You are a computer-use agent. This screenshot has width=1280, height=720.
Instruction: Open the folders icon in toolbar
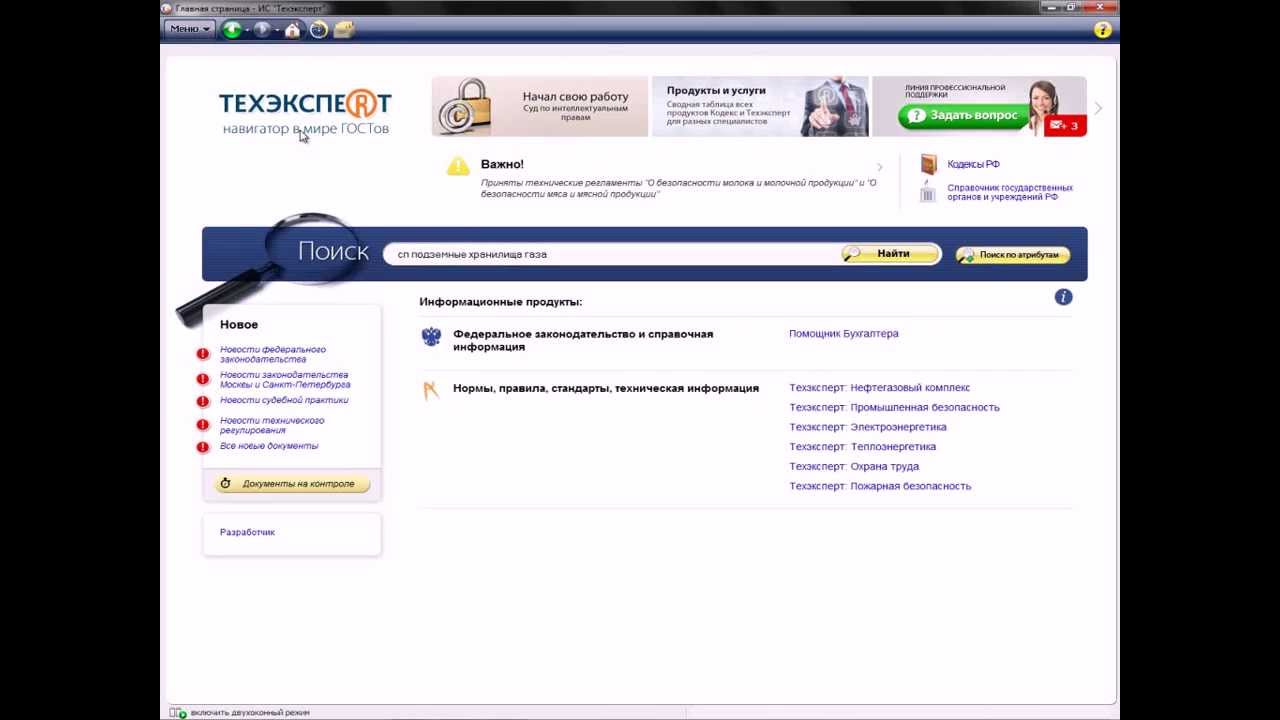pyautogui.click(x=344, y=29)
